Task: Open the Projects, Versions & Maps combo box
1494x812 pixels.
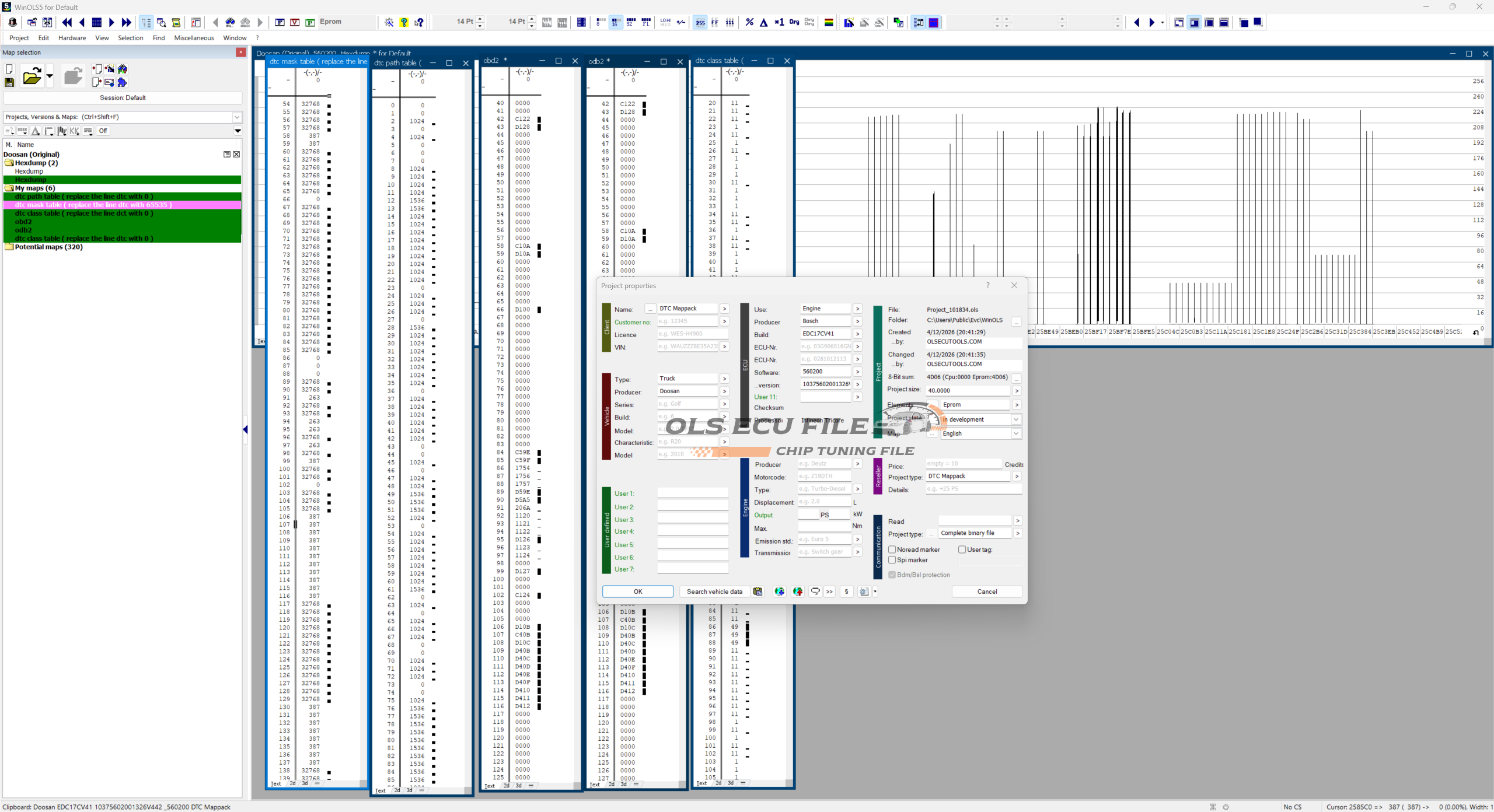Action: click(237, 117)
